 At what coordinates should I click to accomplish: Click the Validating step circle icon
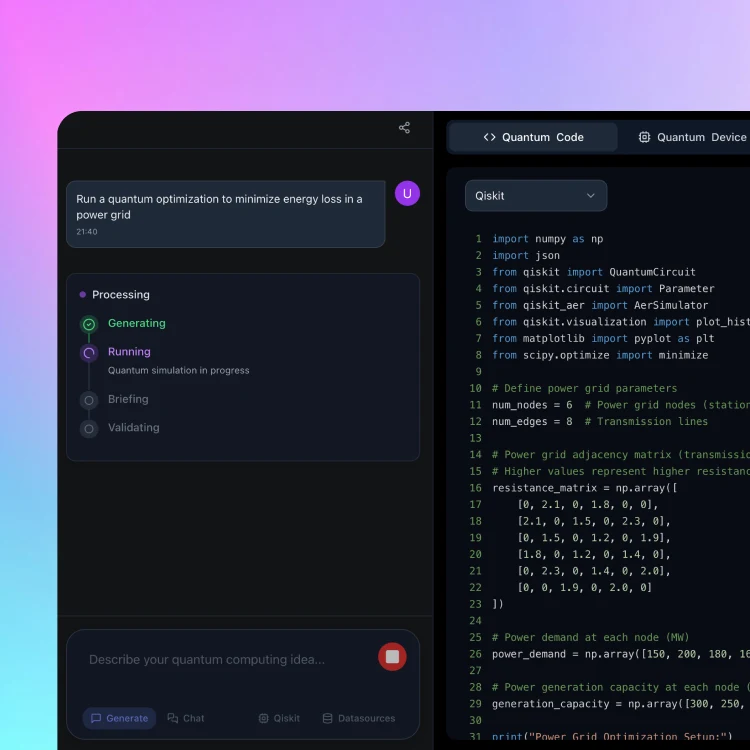(89, 429)
